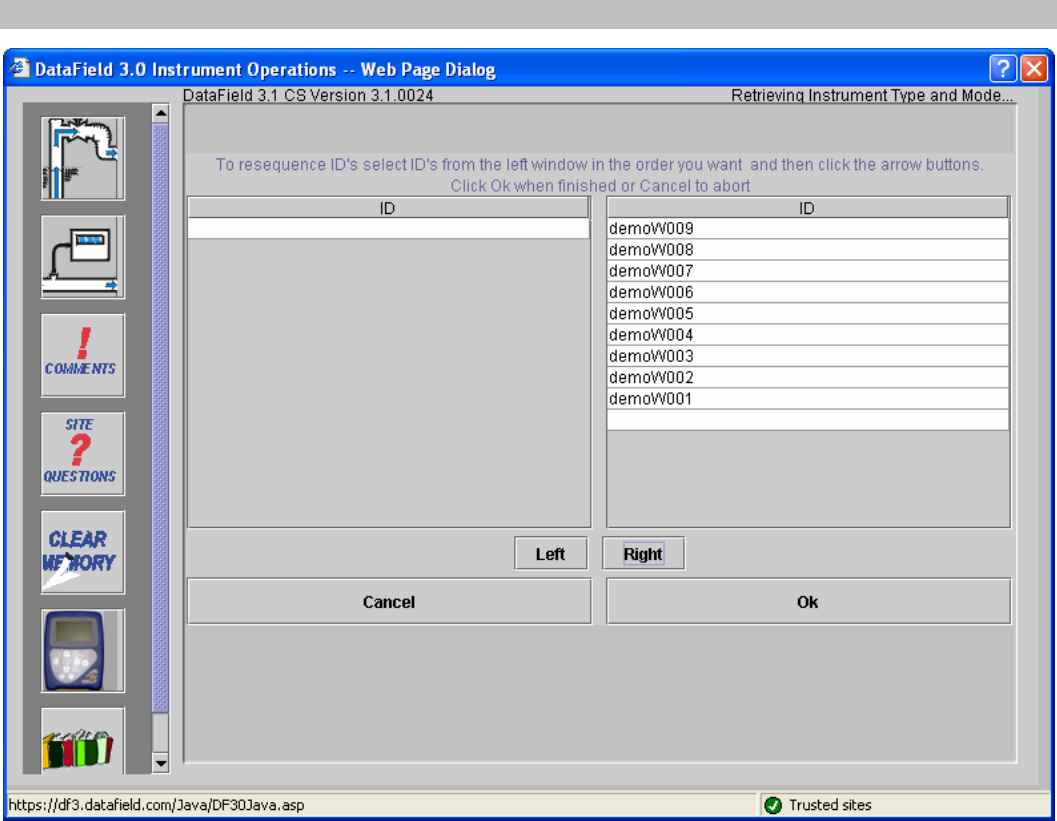Select demoW001 in the right list

(x=808, y=398)
